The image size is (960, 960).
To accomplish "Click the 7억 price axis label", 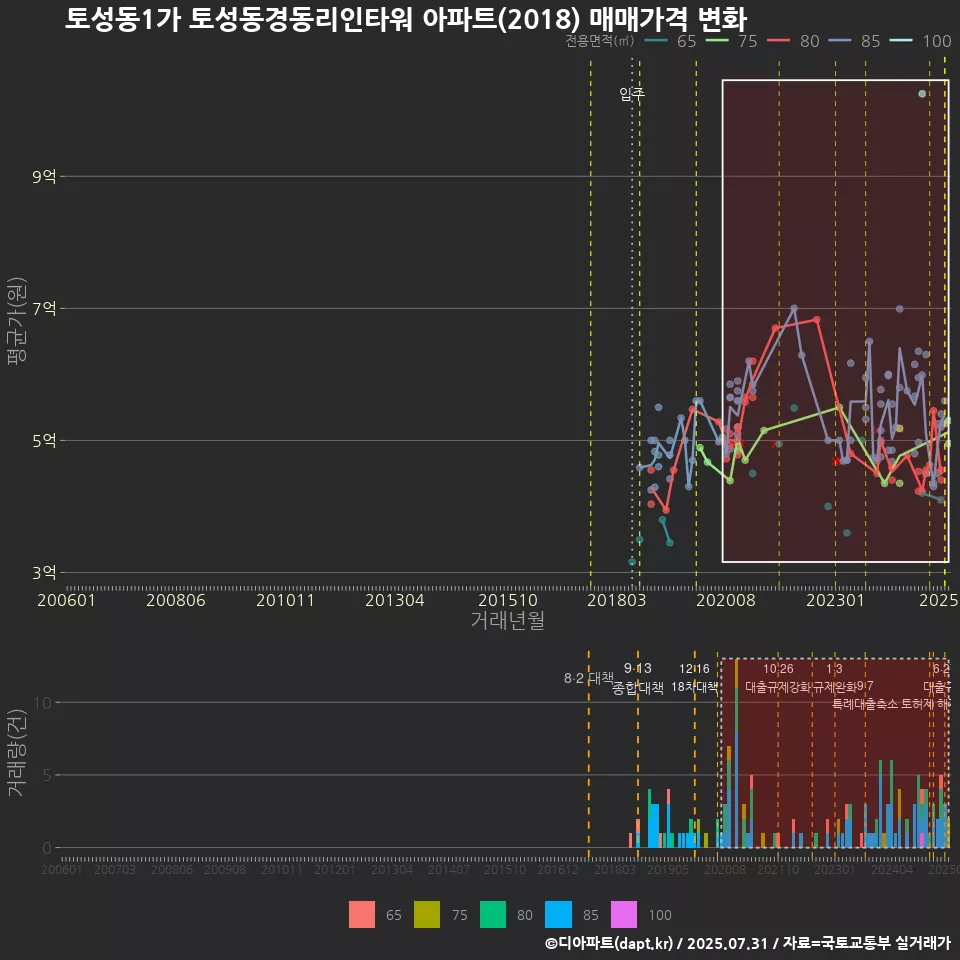I will pyautogui.click(x=44, y=309).
